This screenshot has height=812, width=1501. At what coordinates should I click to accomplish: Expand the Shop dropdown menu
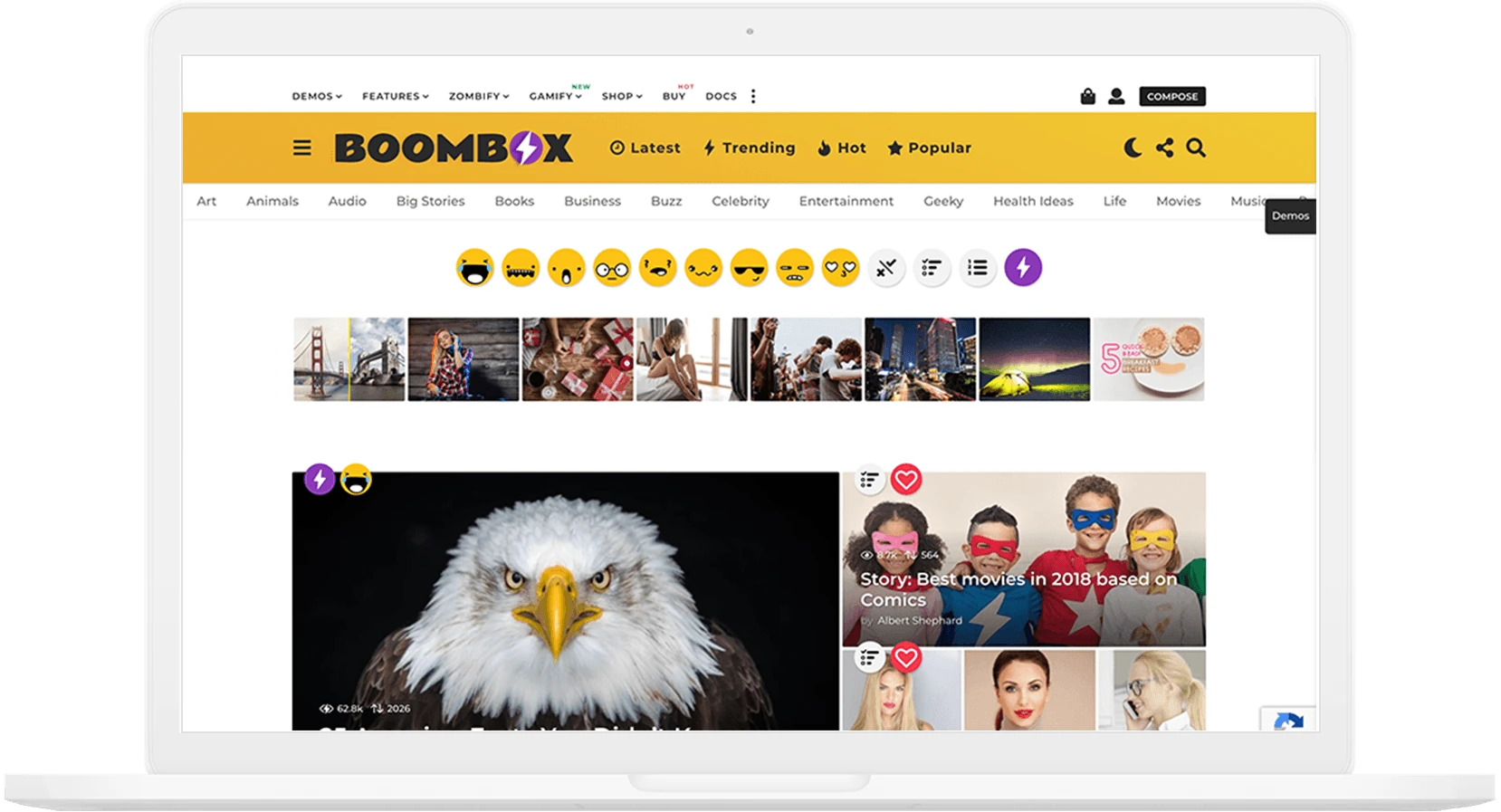click(622, 96)
